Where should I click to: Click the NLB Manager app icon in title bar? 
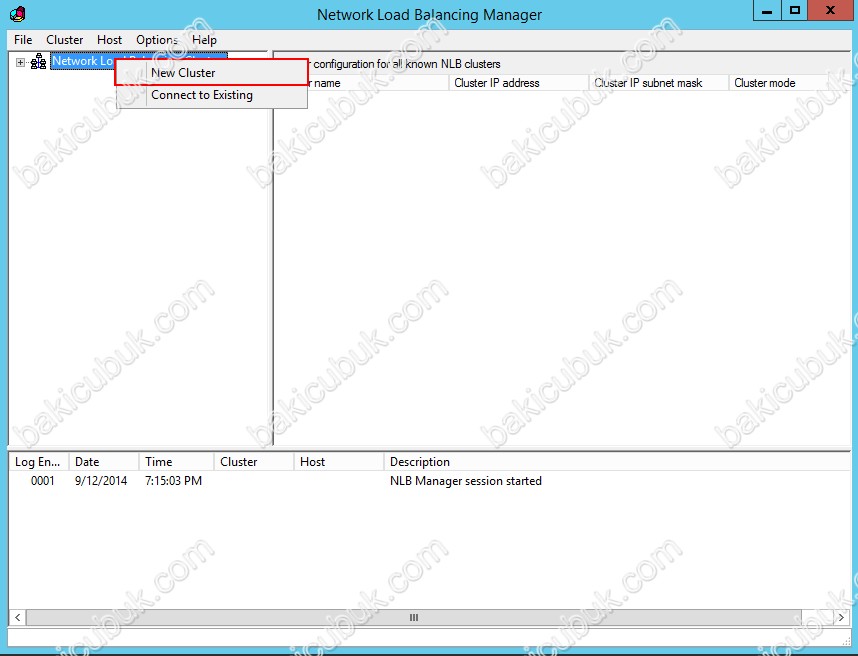18,14
